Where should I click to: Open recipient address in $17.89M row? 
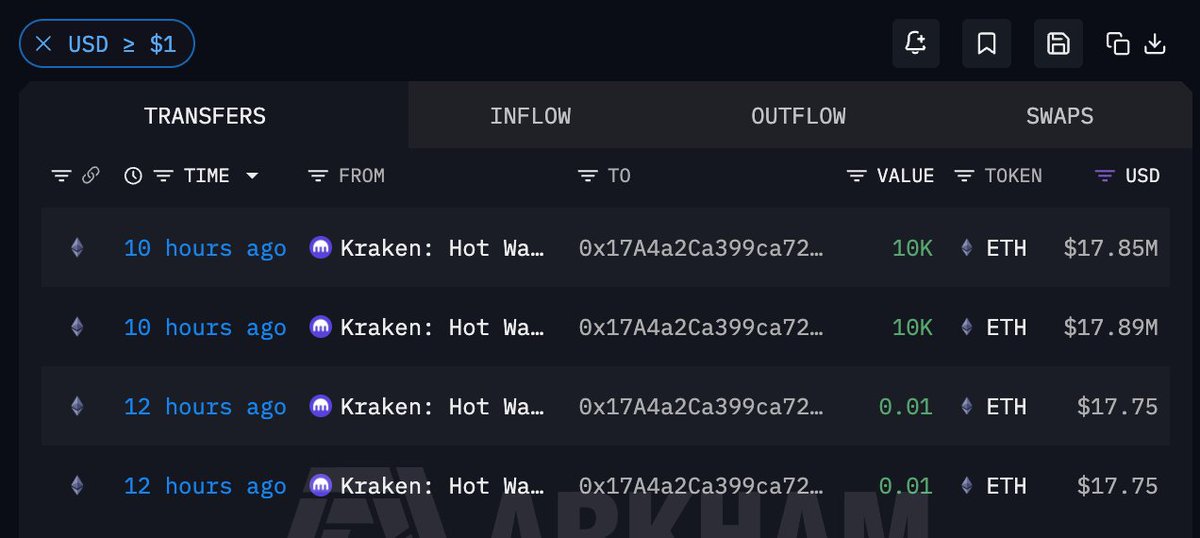click(x=701, y=327)
